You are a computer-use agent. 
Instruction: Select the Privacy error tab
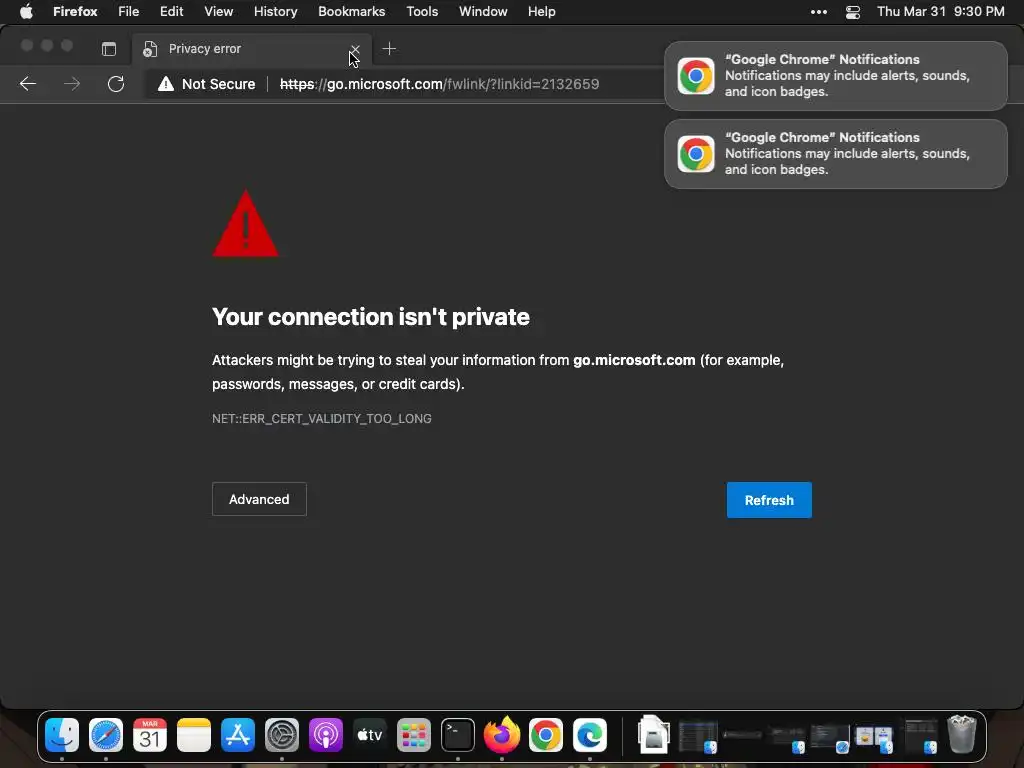[252, 49]
